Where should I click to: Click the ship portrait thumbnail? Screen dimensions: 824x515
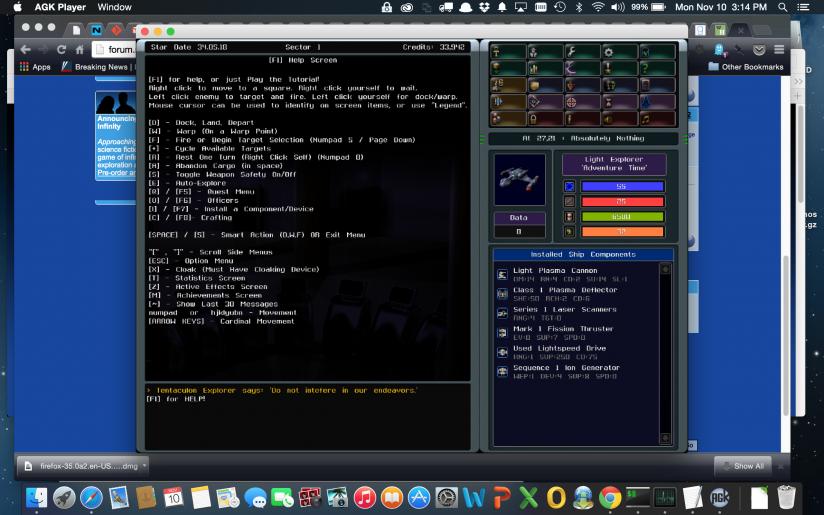pyautogui.click(x=520, y=179)
